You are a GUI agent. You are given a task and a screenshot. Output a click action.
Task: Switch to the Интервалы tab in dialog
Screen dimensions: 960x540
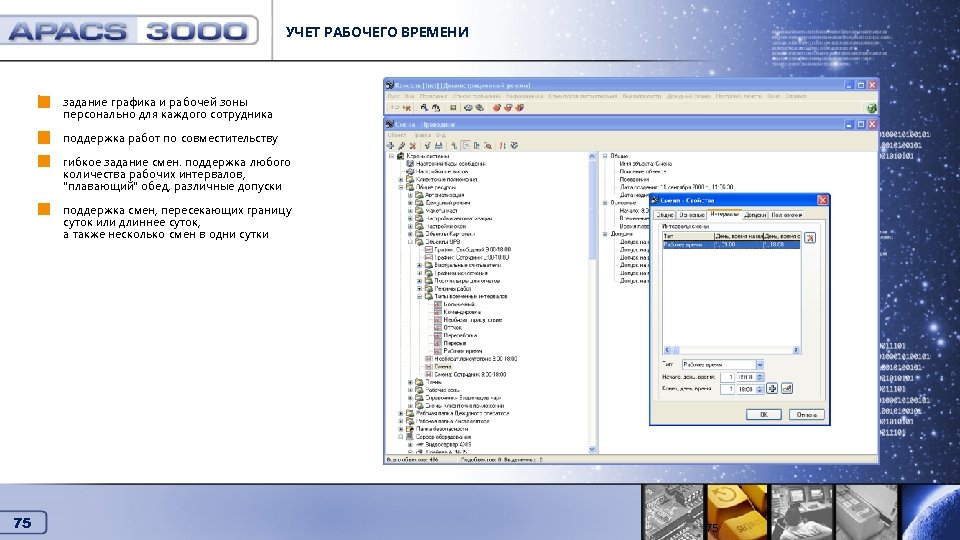724,214
